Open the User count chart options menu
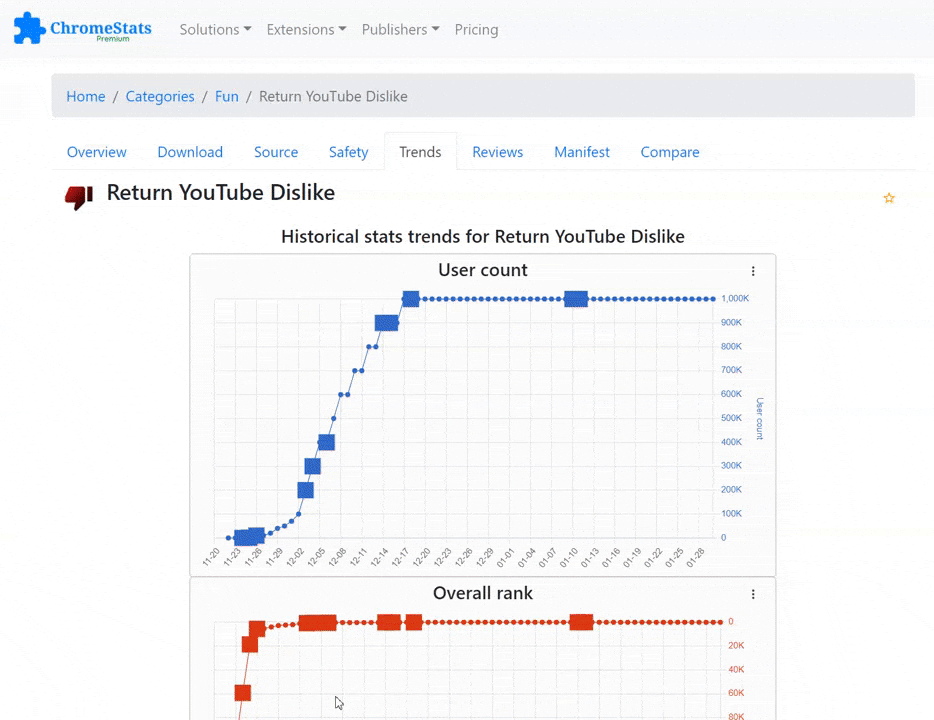 (x=753, y=271)
